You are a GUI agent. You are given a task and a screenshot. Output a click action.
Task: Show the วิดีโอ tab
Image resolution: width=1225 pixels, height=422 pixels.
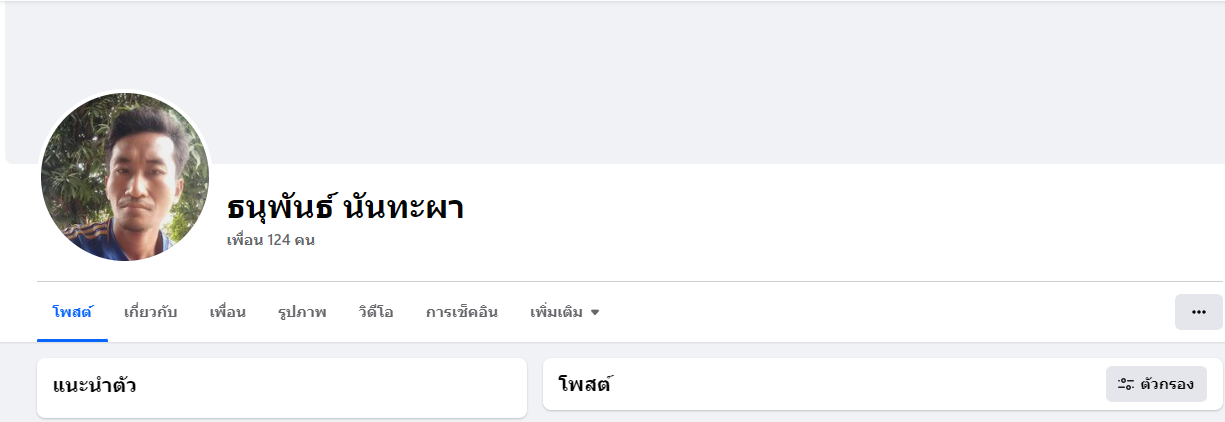pyautogui.click(x=376, y=312)
